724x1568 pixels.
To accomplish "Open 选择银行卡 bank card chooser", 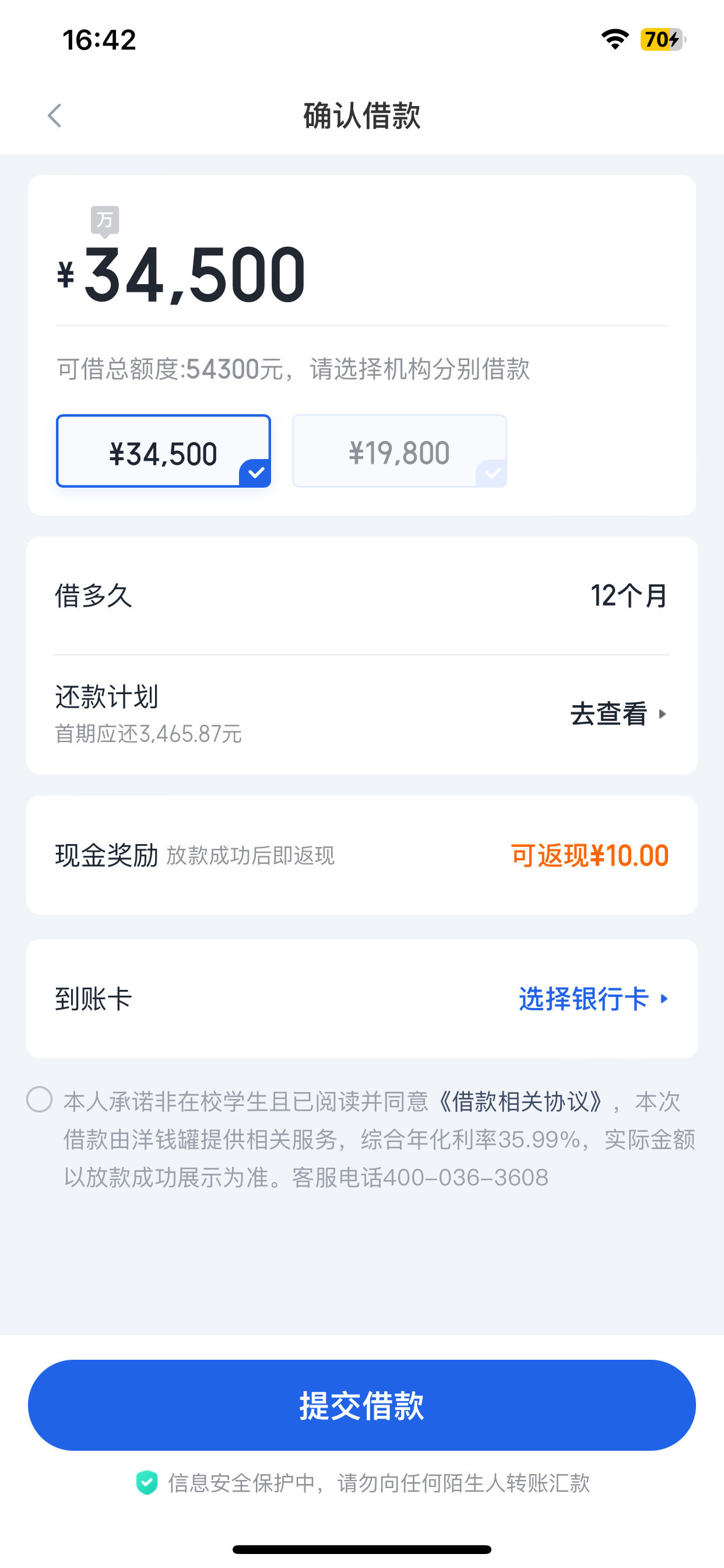I will pyautogui.click(x=594, y=999).
